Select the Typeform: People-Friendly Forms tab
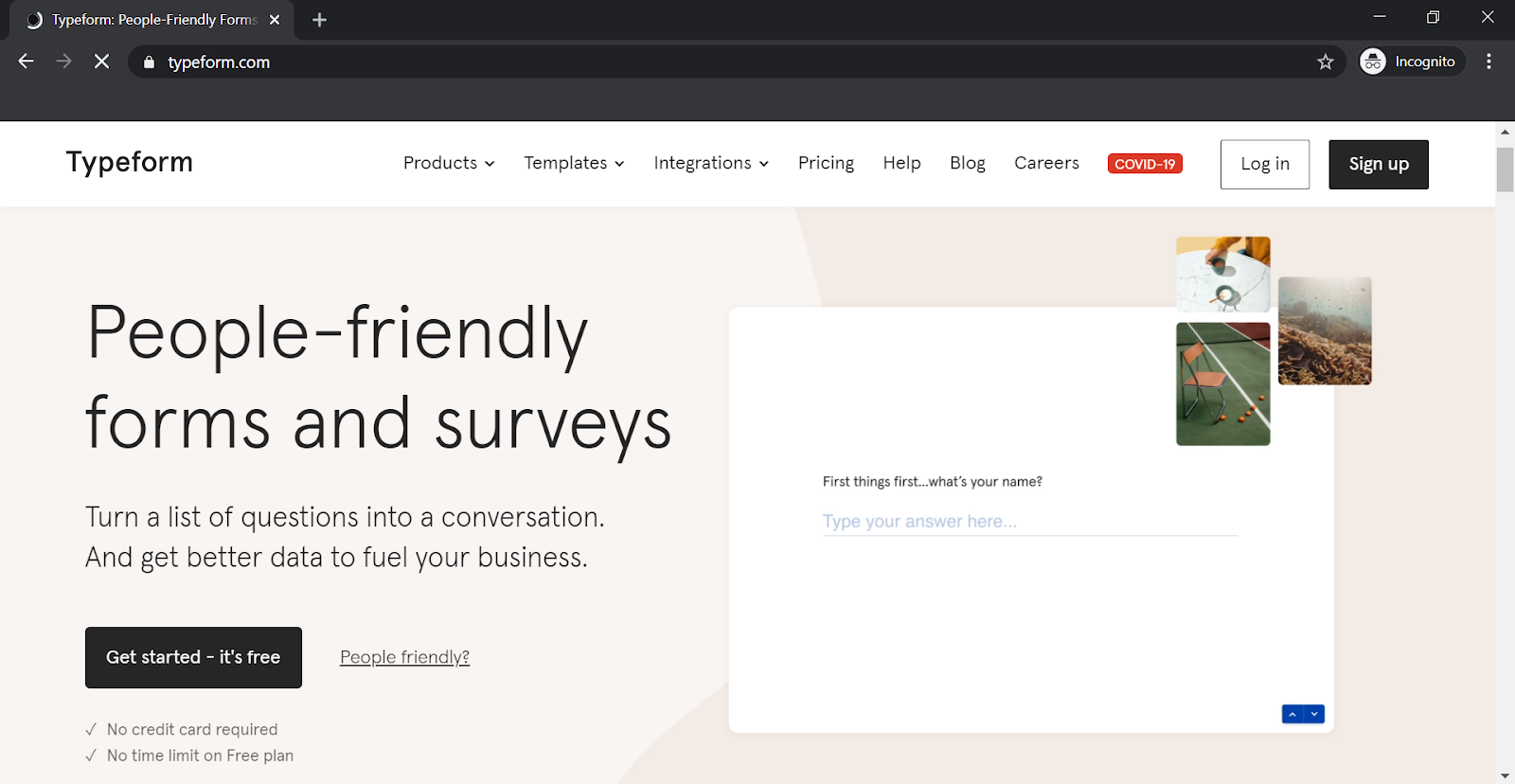 coord(152,20)
